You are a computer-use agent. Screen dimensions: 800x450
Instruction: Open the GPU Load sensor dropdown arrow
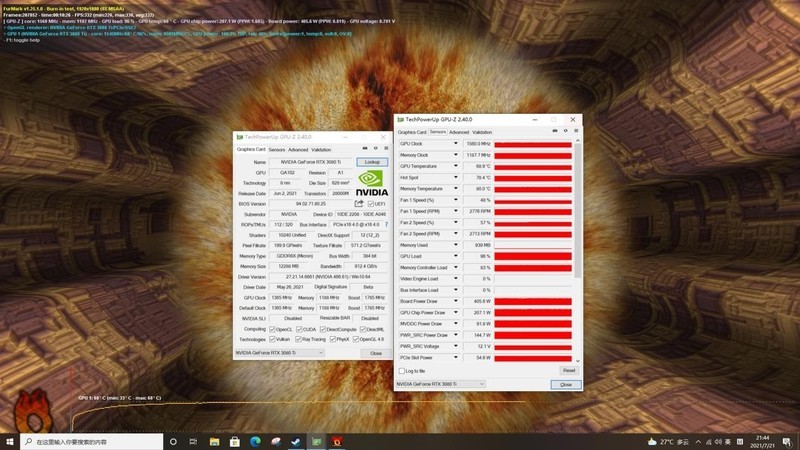[456, 256]
